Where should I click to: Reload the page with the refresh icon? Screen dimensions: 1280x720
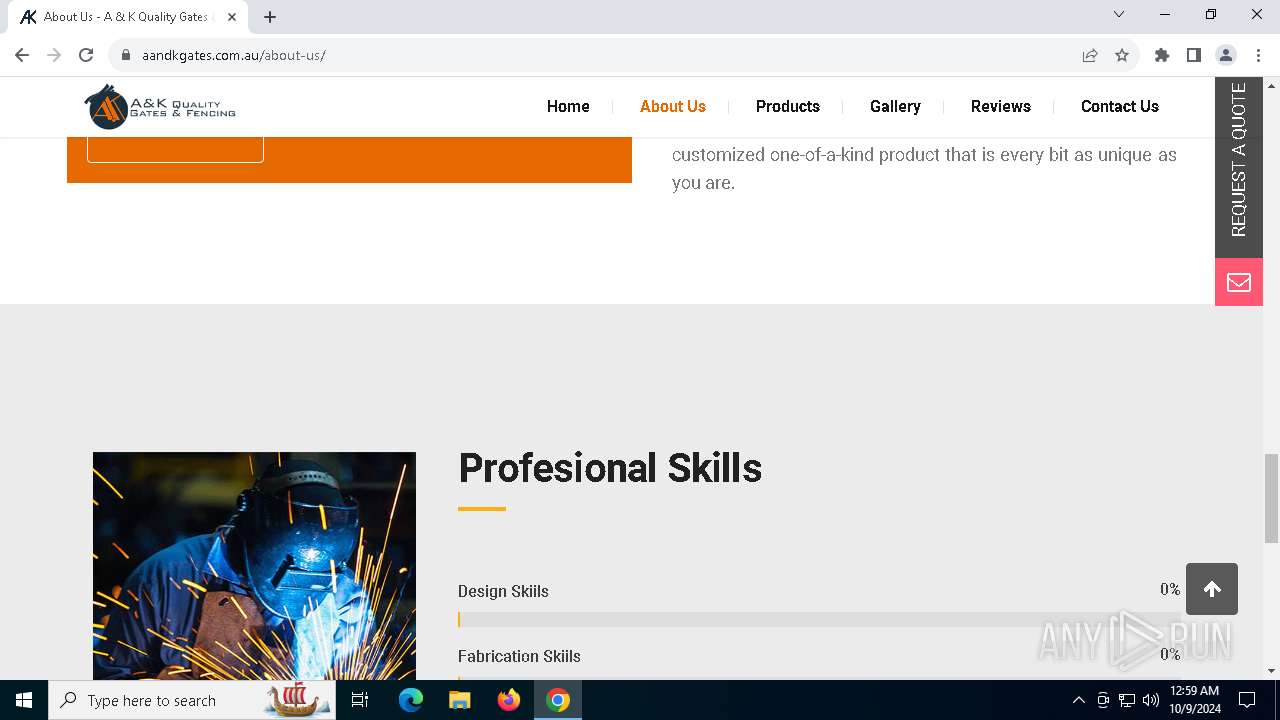click(x=86, y=55)
